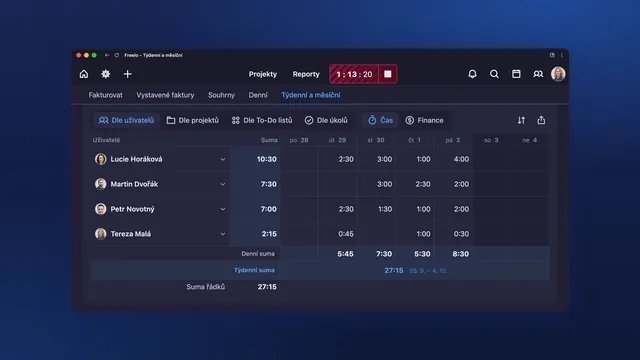640x360 pixels.
Task: Switch to Fakturovat tab
Action: [x=105, y=95]
